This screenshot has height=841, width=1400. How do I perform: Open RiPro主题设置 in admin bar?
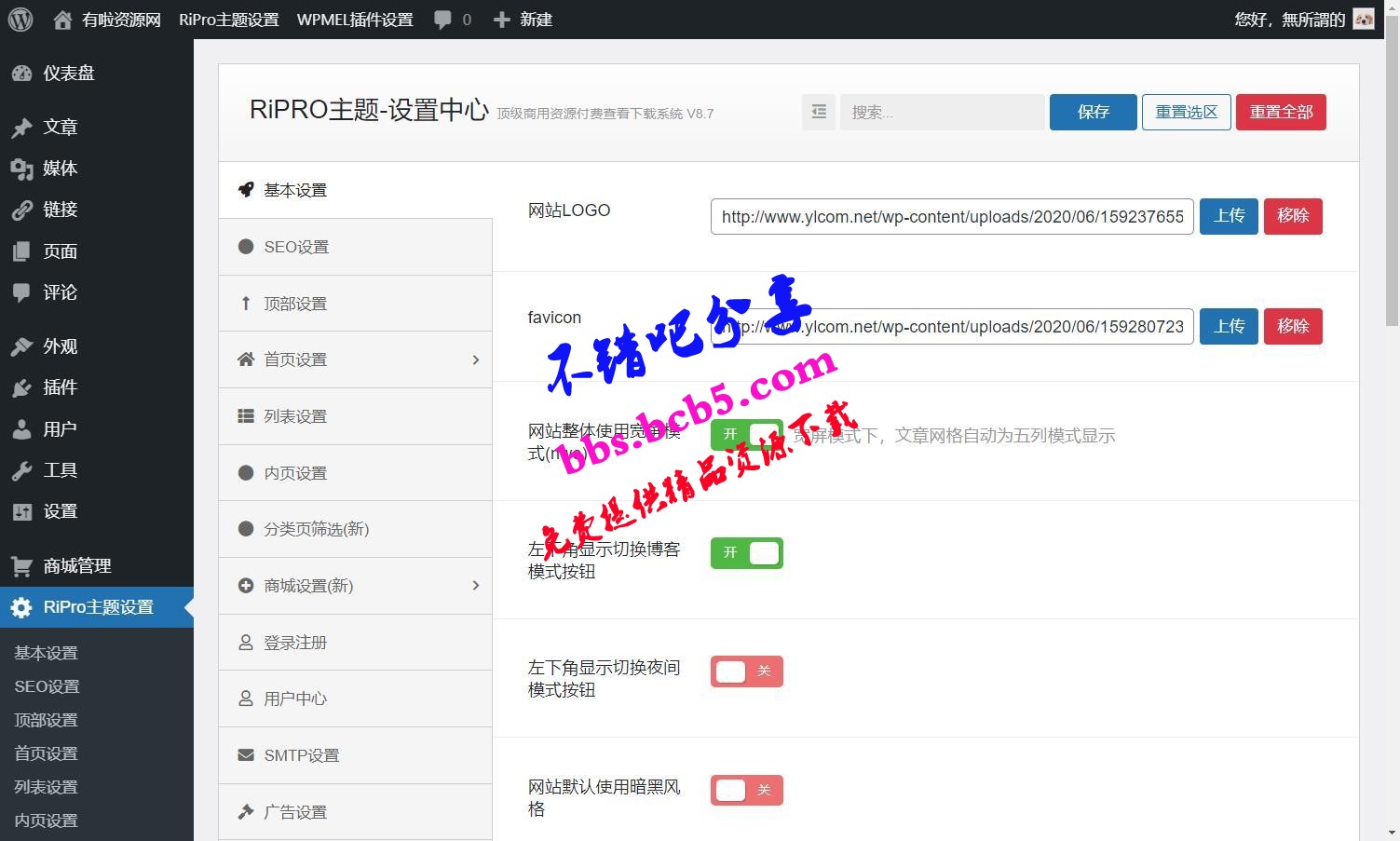pyautogui.click(x=229, y=20)
